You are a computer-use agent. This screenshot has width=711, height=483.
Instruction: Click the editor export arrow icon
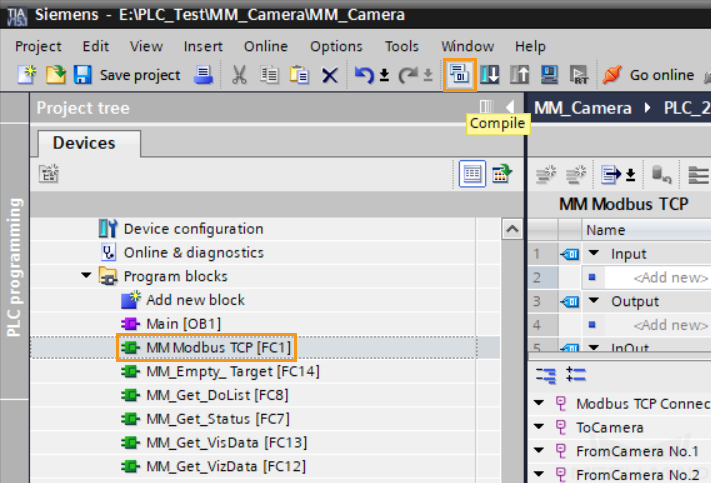(610, 174)
